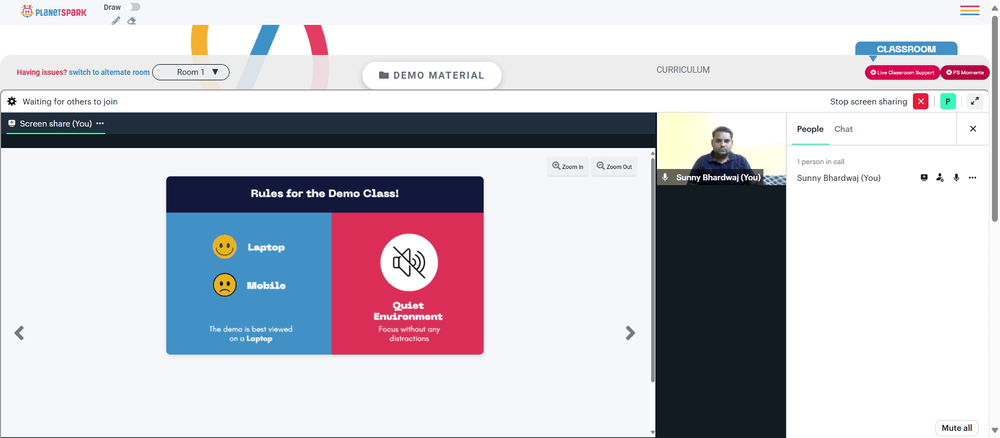The width and height of the screenshot is (1000, 438).
Task: Click the page vertical scrollbar at right edge
Action: (996, 118)
